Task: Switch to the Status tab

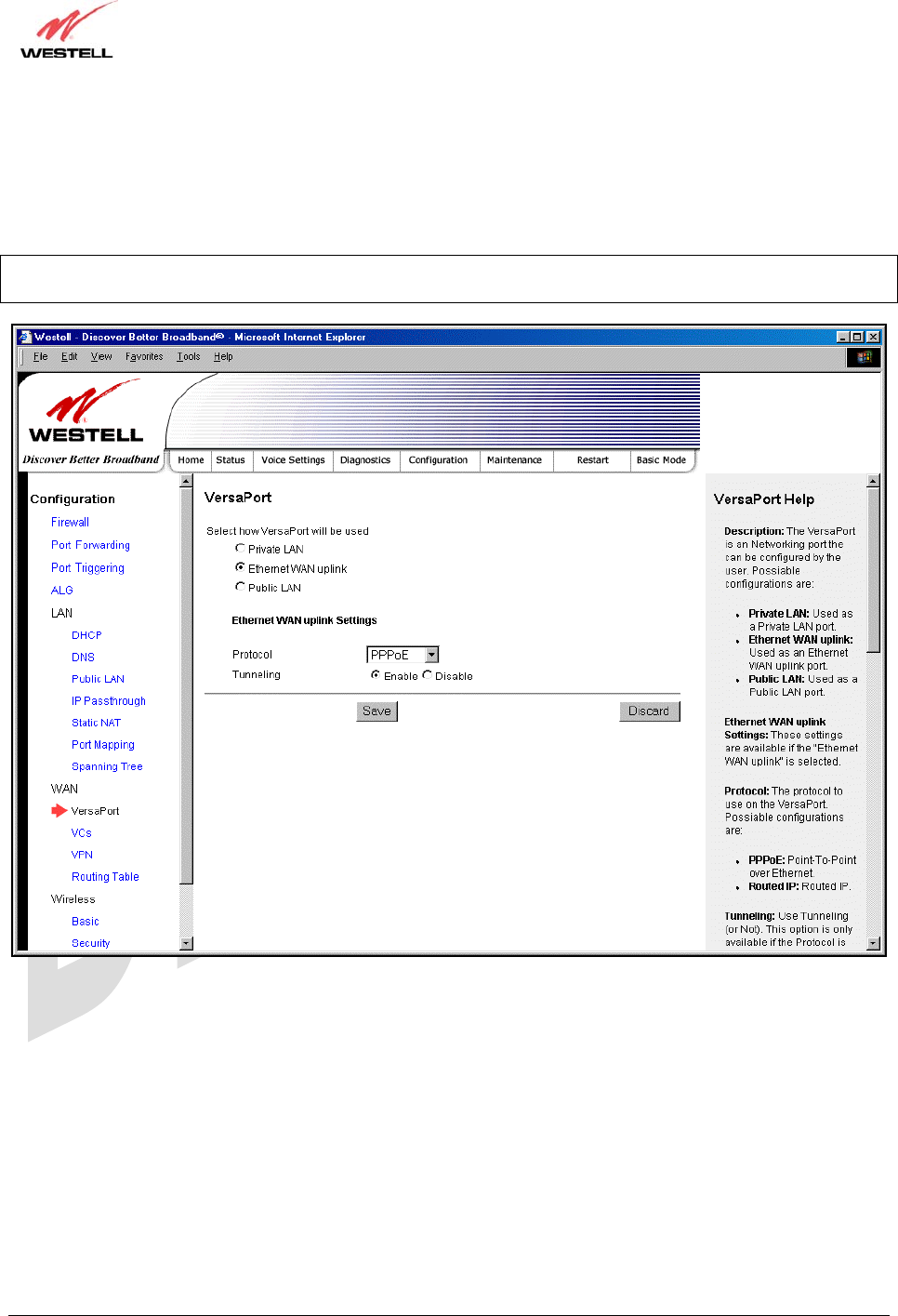Action: pos(231,460)
